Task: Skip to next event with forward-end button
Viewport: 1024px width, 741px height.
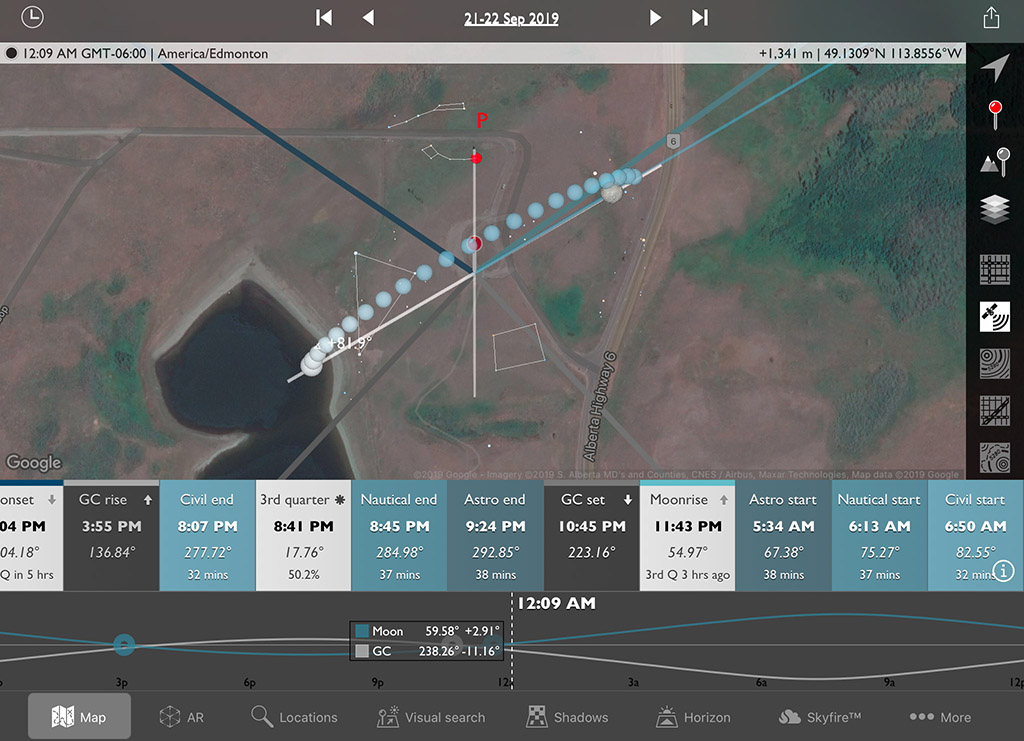Action: 700,18
